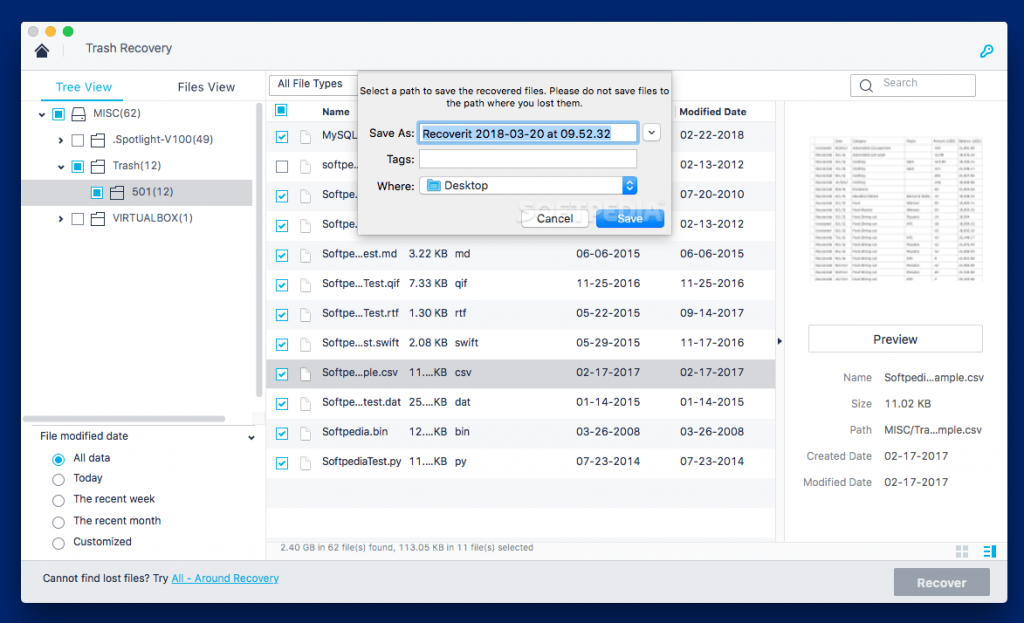Click the spreadsheet preview thumbnail
This screenshot has height=623, width=1024.
pyautogui.click(x=896, y=209)
